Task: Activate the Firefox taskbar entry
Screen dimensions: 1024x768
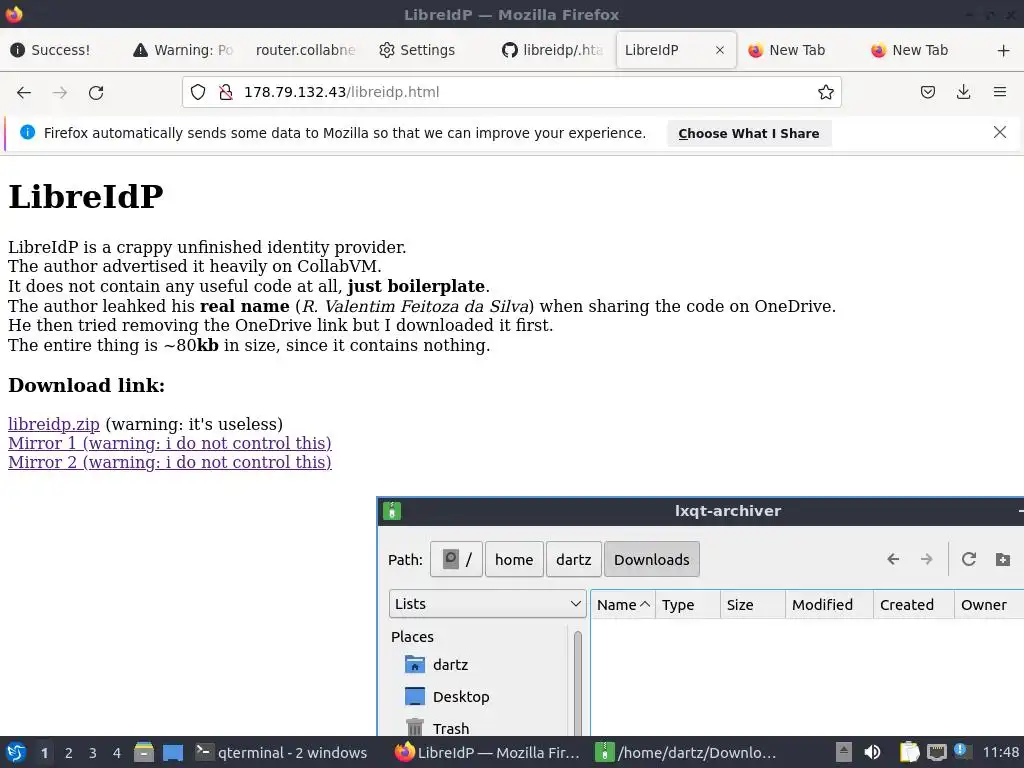Action: tap(487, 752)
